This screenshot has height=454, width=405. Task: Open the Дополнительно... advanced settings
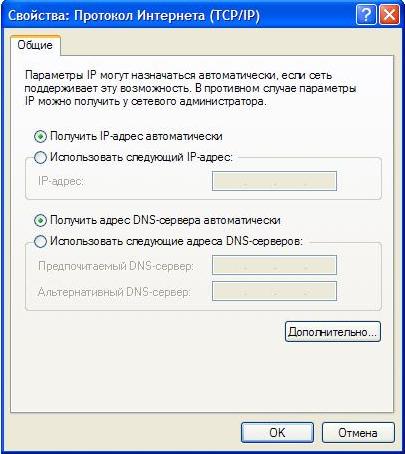(333, 332)
